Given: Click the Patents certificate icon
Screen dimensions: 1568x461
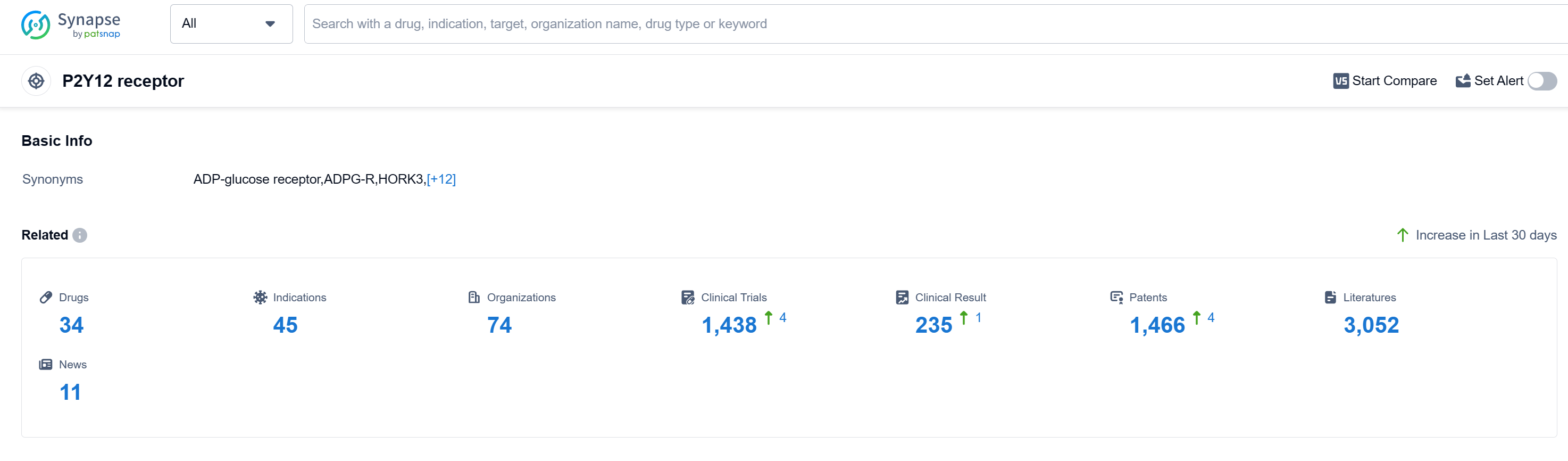Looking at the screenshot, I should [1116, 297].
